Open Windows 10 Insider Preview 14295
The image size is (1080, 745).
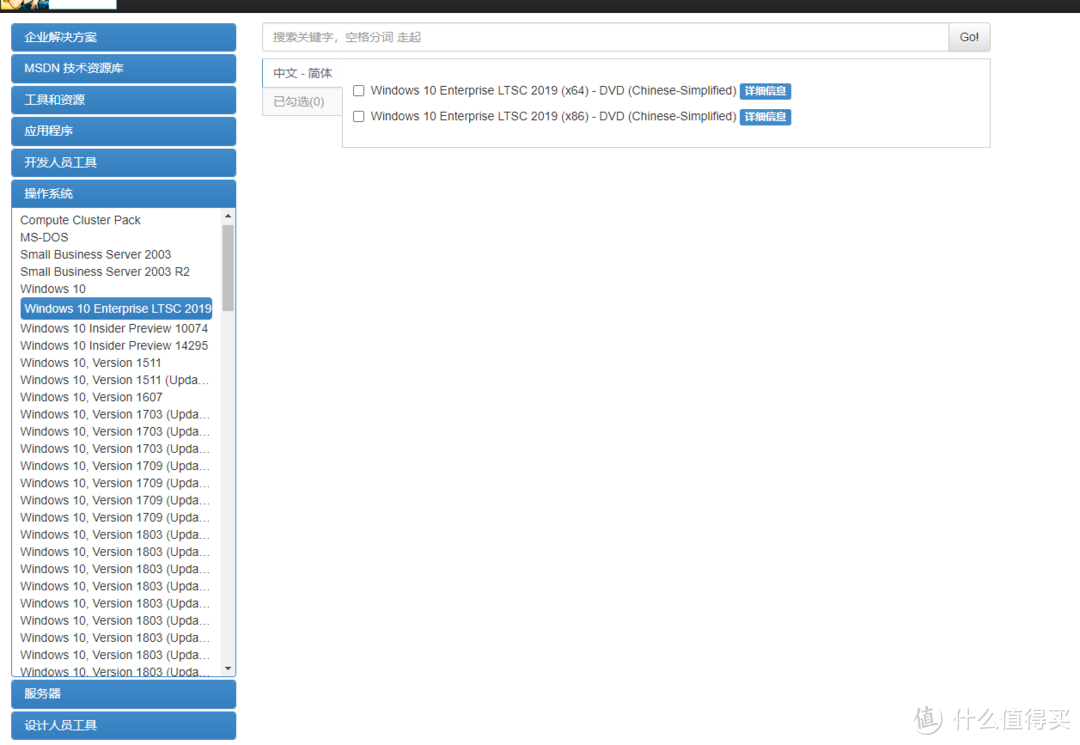(114, 346)
